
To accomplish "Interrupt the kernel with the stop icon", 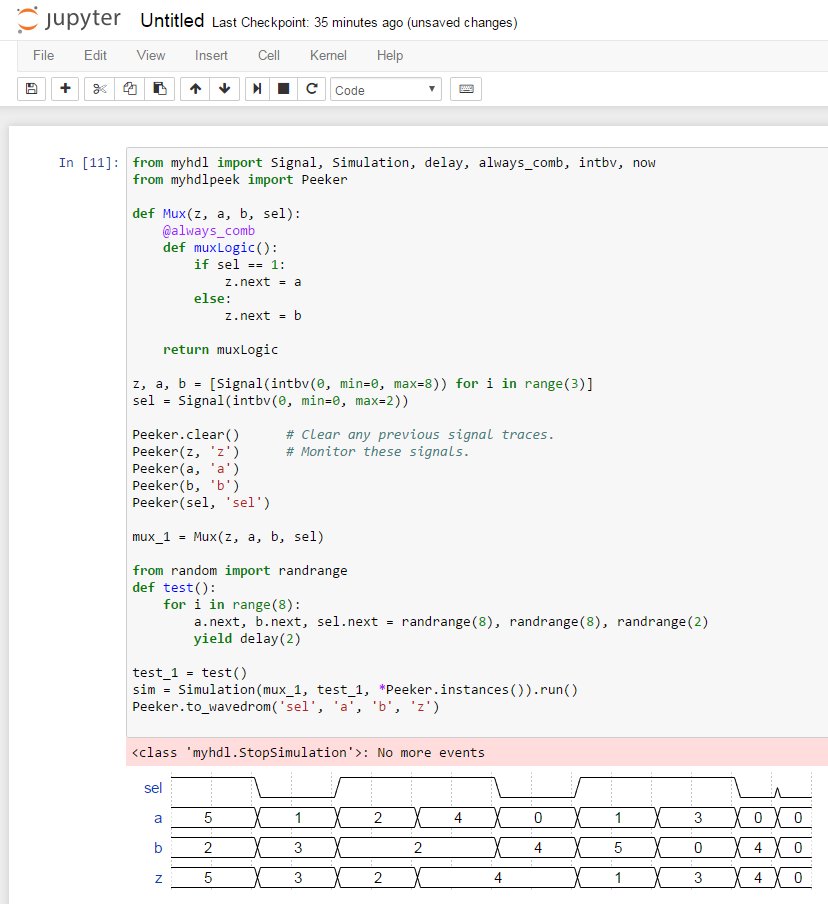I will pos(283,89).
